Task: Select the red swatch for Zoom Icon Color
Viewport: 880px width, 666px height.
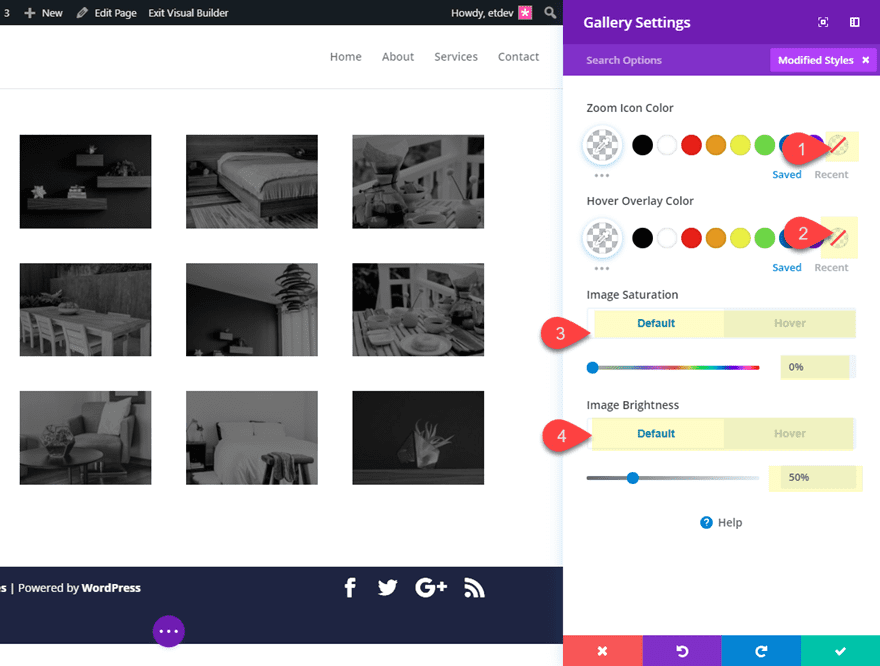Action: pos(691,145)
